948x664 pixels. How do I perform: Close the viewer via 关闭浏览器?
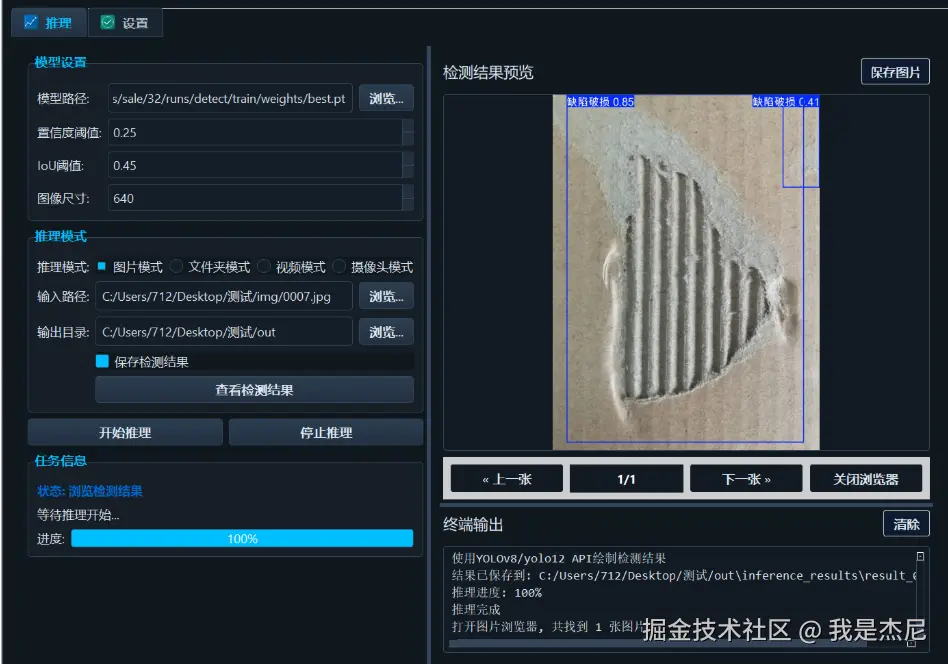coord(865,478)
